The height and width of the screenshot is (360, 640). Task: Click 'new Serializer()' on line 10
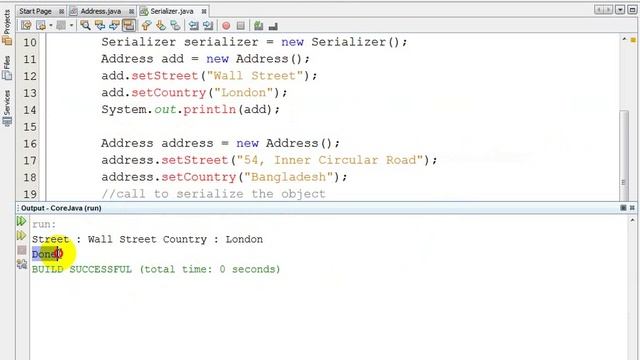click(344, 42)
